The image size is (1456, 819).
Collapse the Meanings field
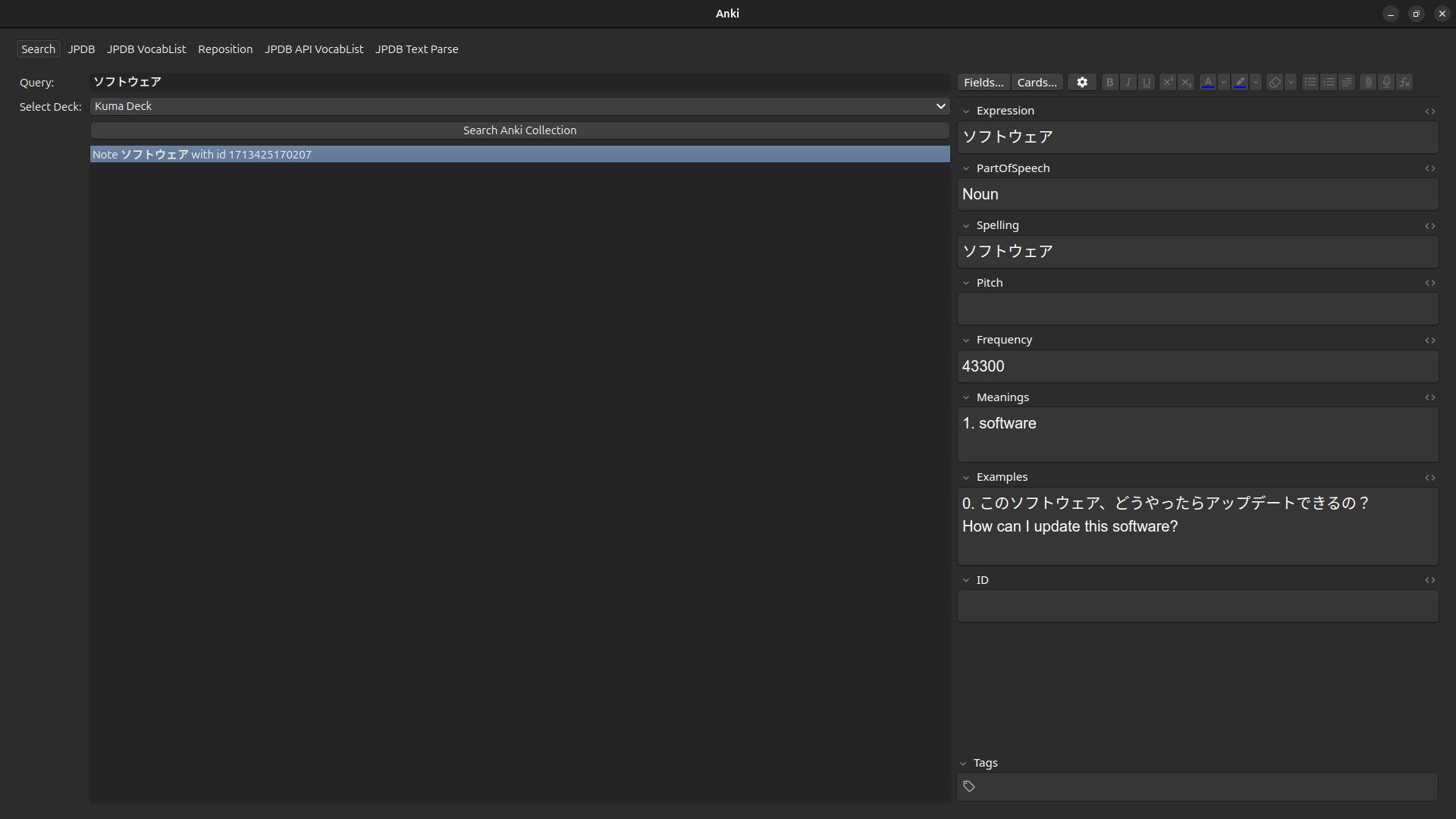tap(966, 397)
